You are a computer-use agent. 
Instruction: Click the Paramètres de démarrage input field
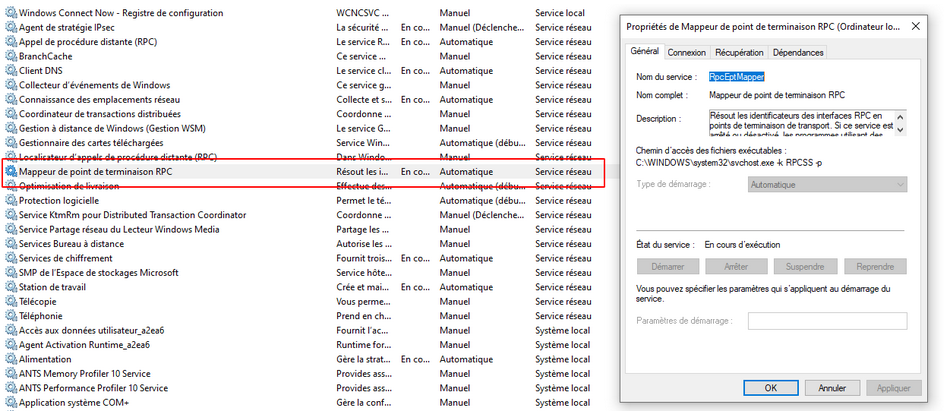tap(827, 321)
